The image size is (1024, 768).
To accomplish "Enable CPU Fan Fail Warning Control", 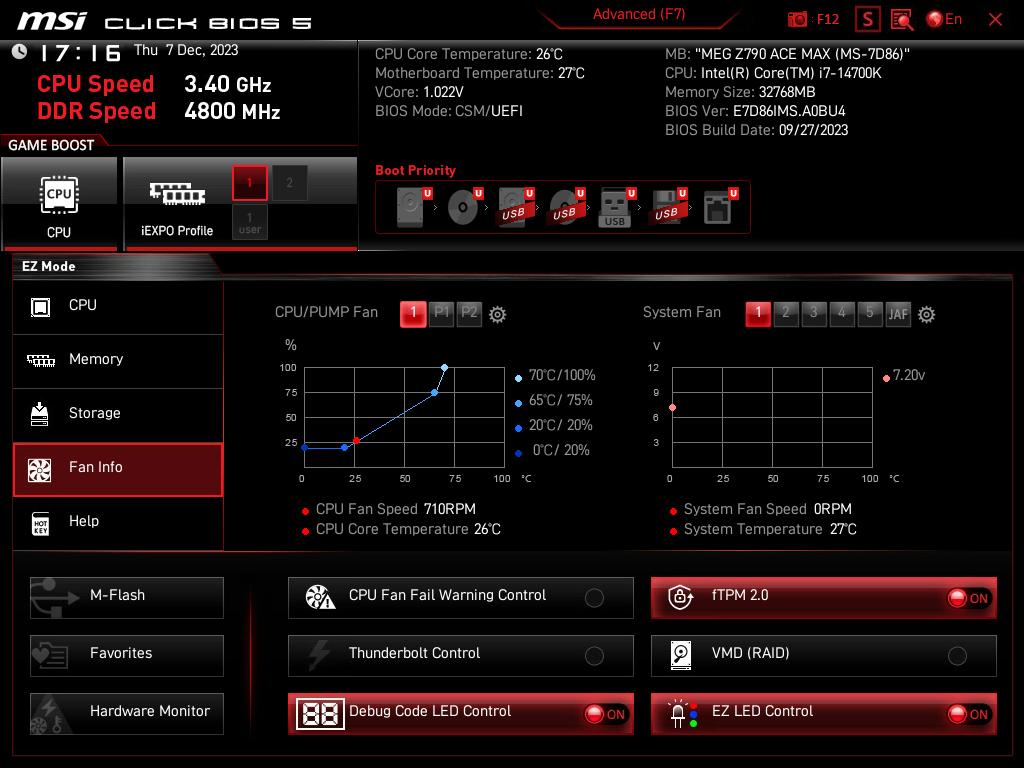I will [x=594, y=598].
